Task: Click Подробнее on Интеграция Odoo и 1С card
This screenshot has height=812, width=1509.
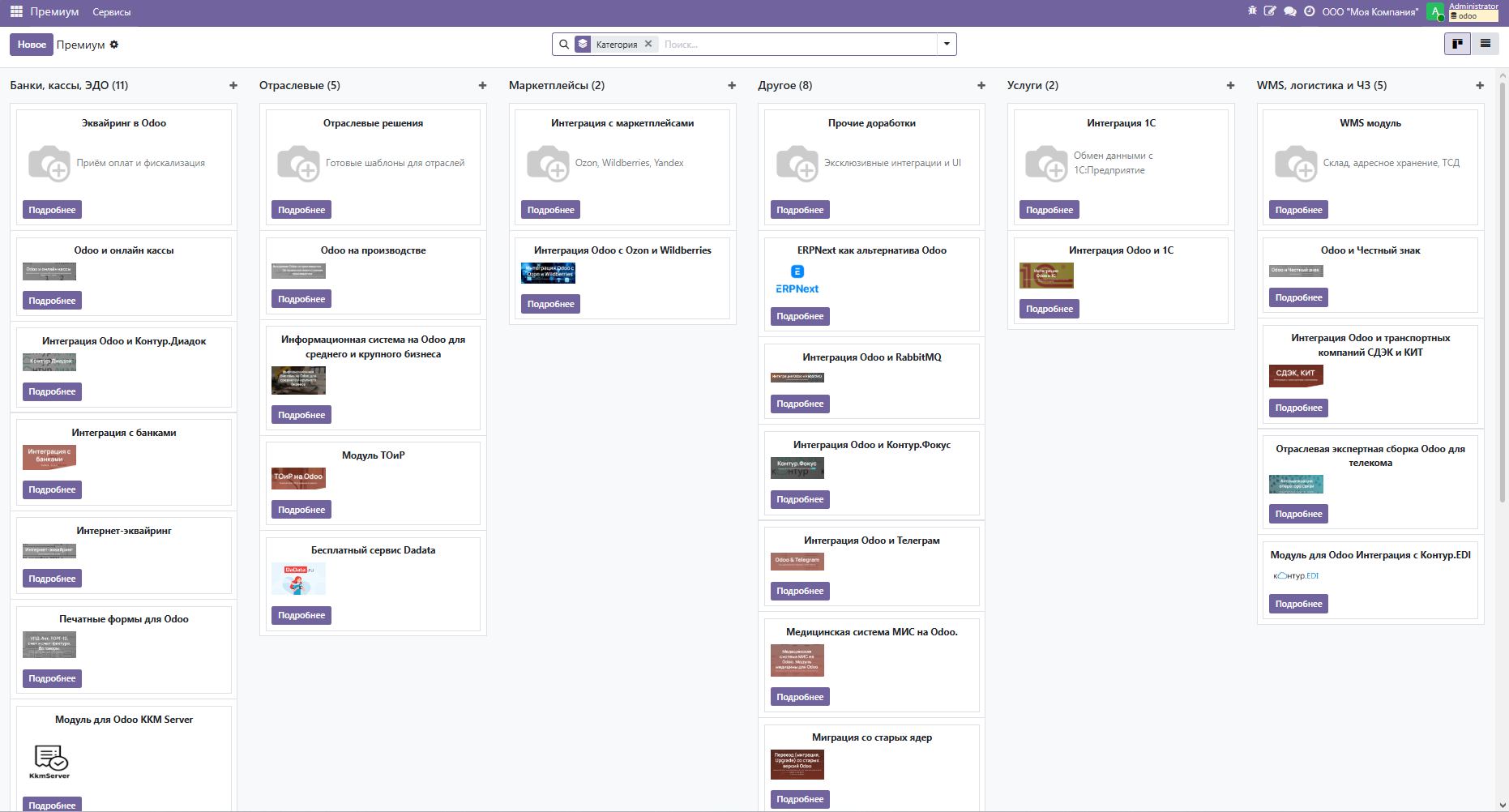Action: [1049, 309]
